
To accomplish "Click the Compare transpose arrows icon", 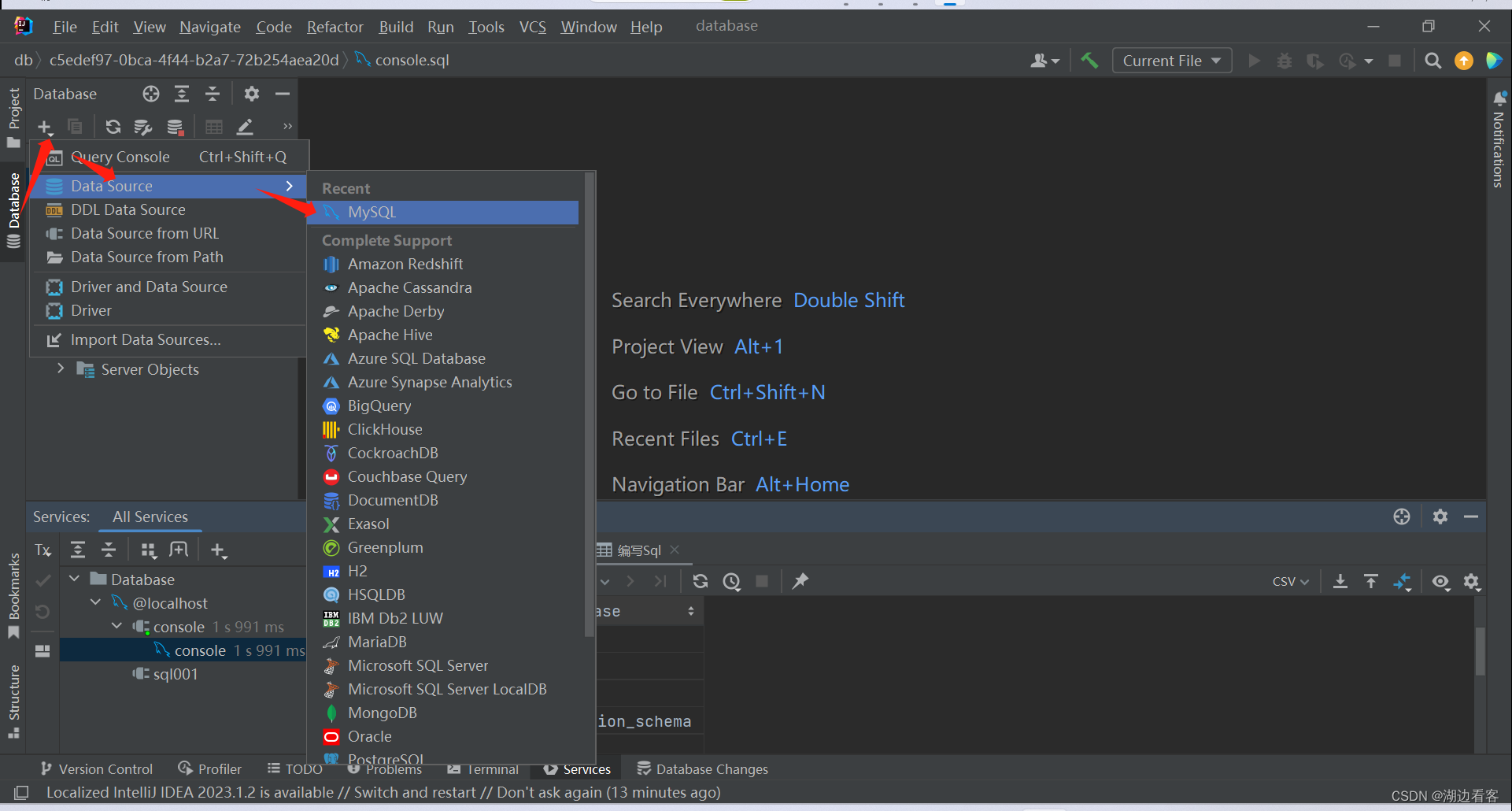I will (x=1403, y=581).
